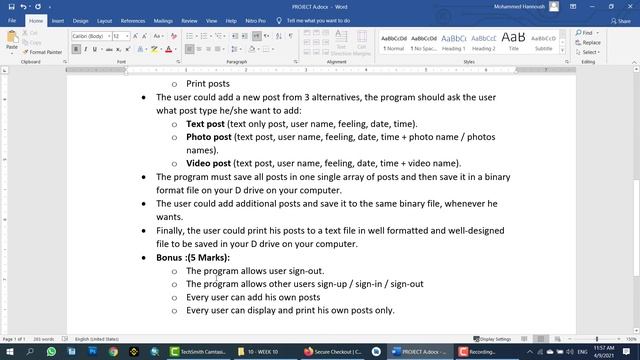Apply the Title style
Image resolution: width=640 pixels, height=360 pixels.
tap(513, 42)
